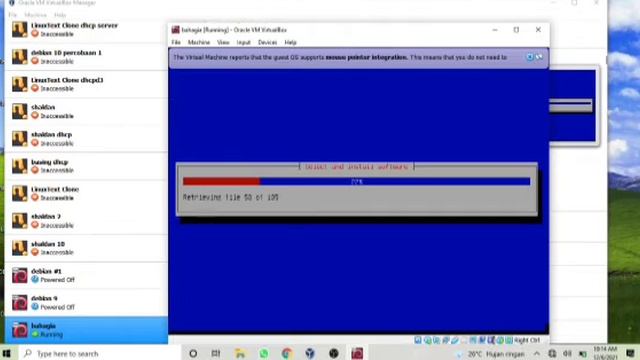Image resolution: width=640 pixels, height=360 pixels.
Task: Open View menu in the VM window
Action: click(x=223, y=42)
